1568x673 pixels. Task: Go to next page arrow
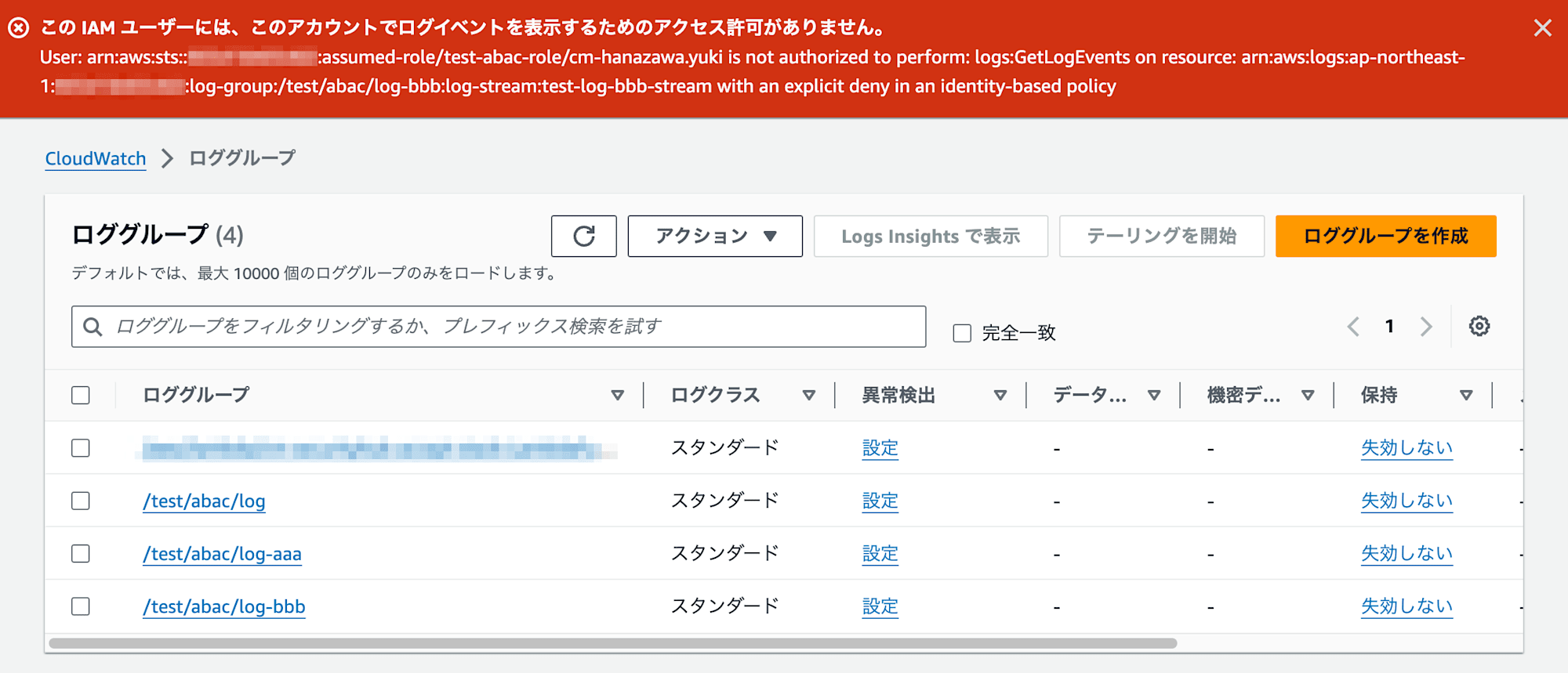(x=1426, y=326)
